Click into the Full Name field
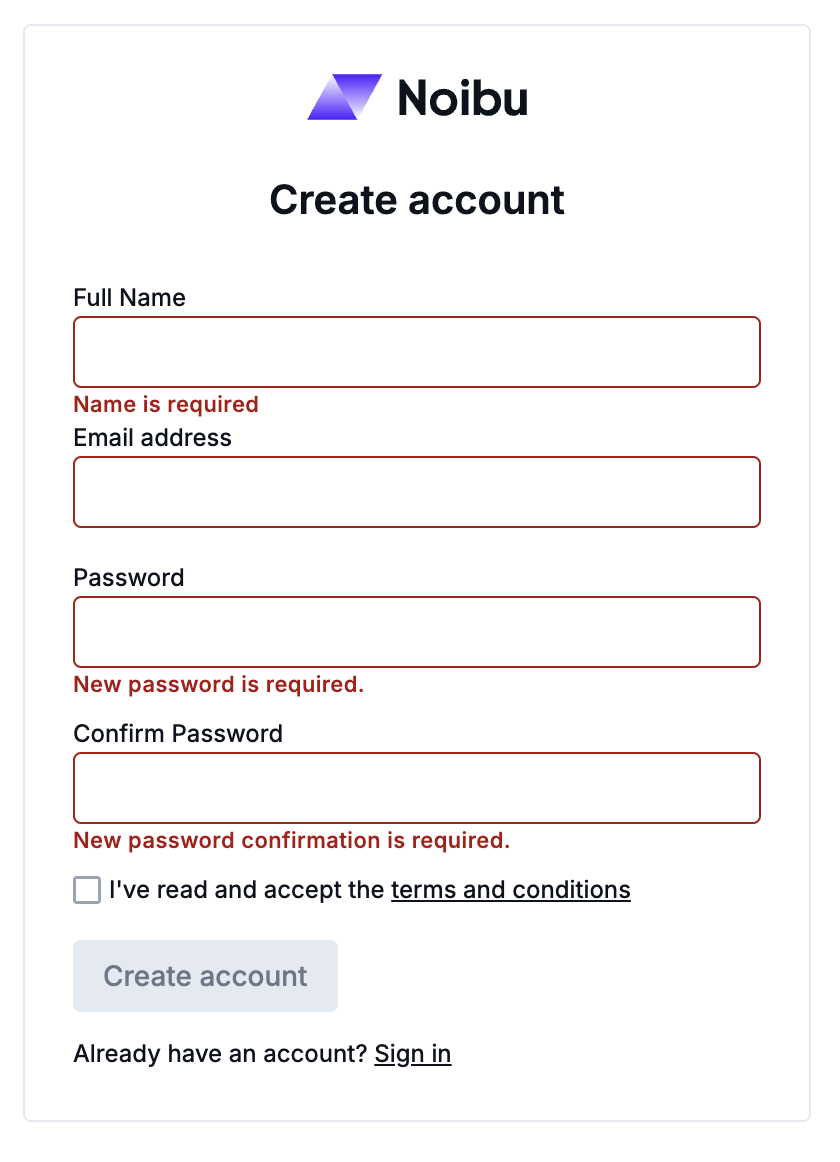The height and width of the screenshot is (1162, 840). pyautogui.click(x=417, y=351)
